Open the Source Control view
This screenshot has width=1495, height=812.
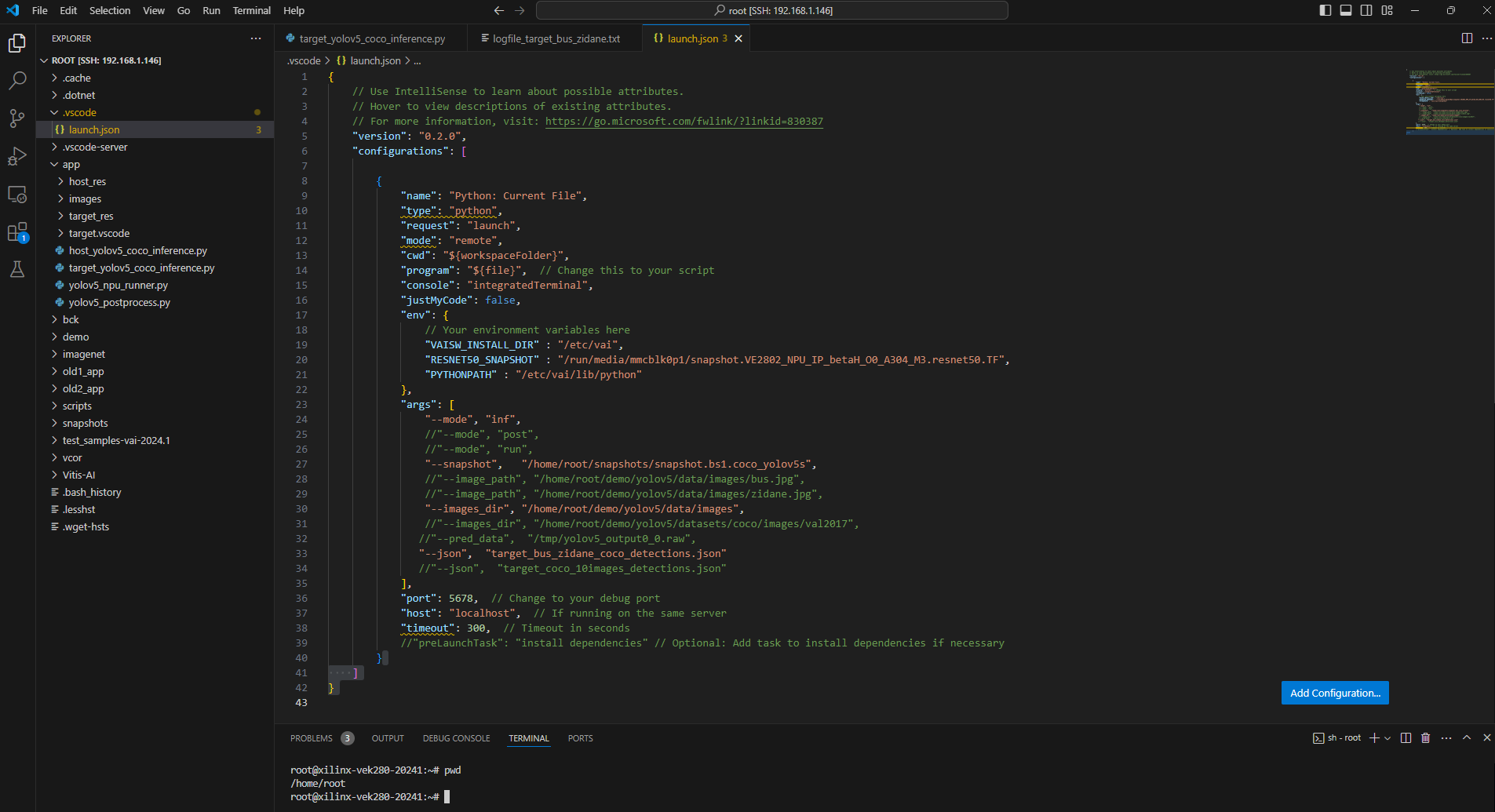coord(17,118)
